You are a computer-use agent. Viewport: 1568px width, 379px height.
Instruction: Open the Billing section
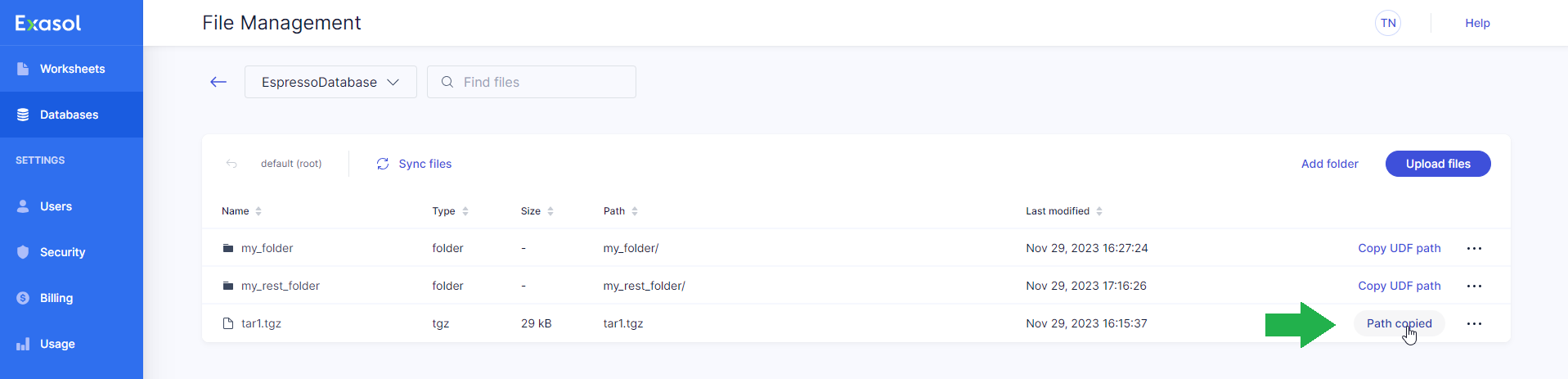coord(56,298)
